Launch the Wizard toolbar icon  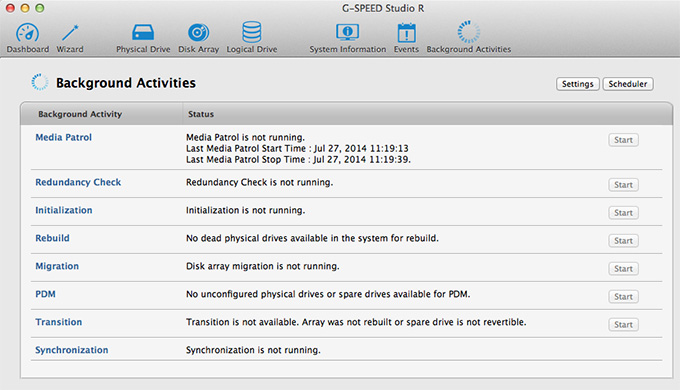coord(70,38)
